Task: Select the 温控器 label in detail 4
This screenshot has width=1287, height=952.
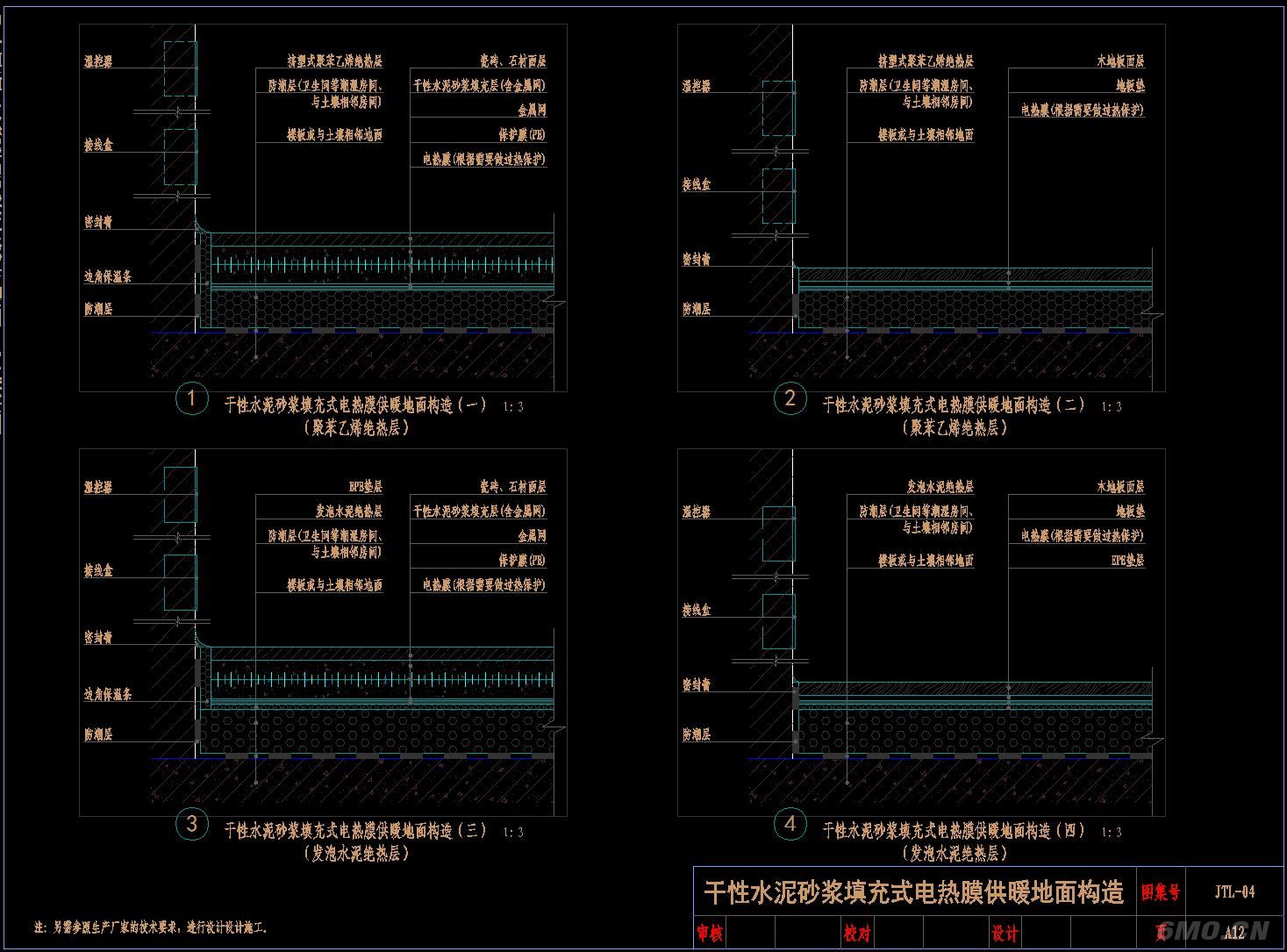Action: tap(697, 512)
